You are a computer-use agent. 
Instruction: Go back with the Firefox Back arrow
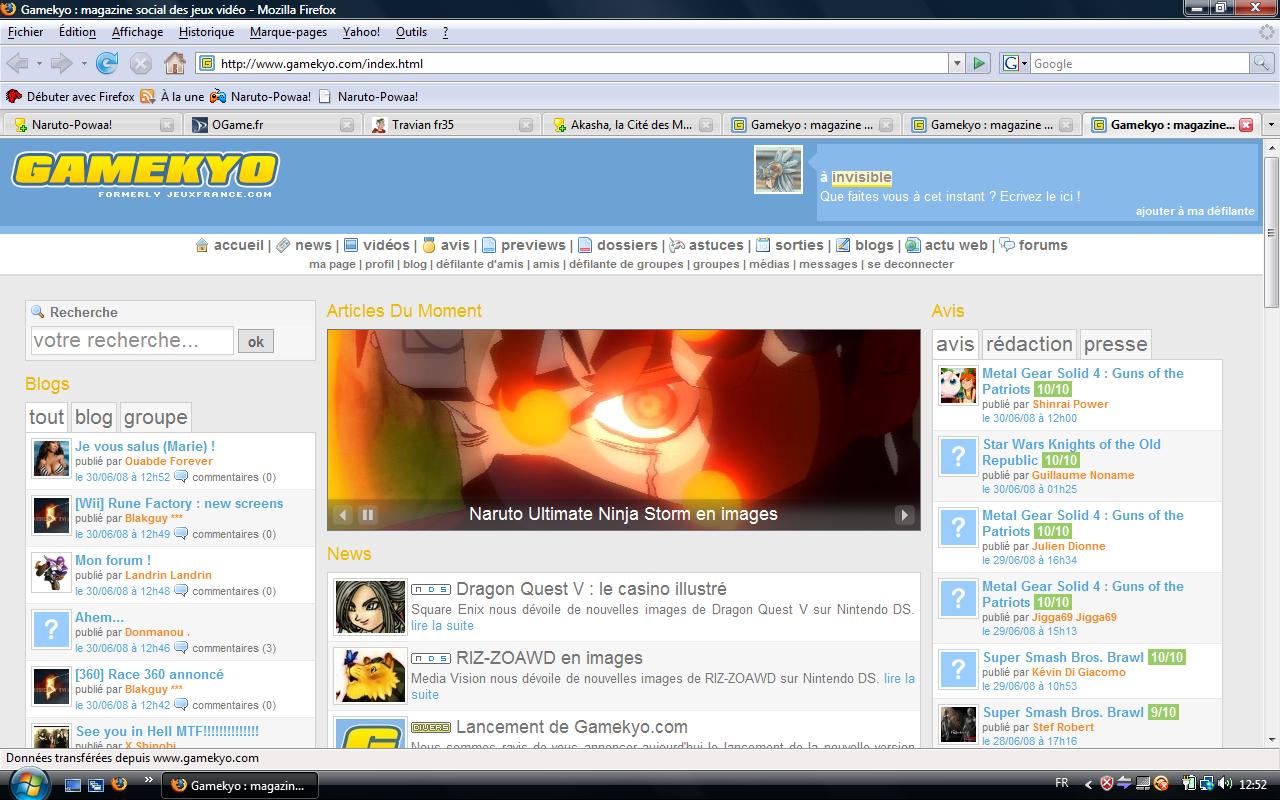17,63
